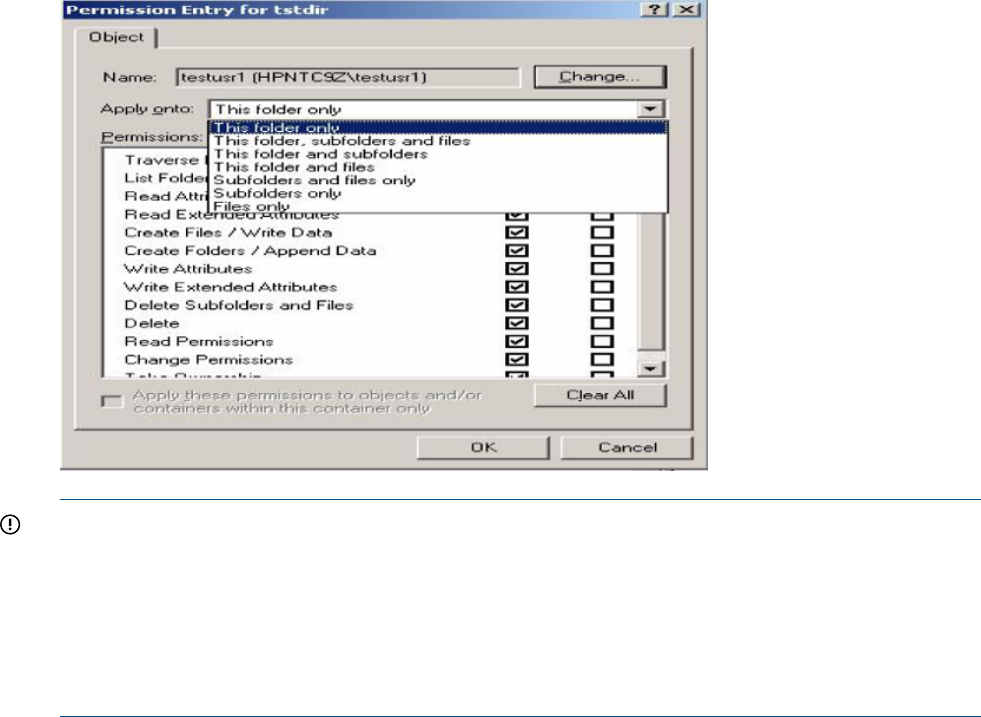Screen dimensions: 981x717
Task: Check Deny box for Write Attributes
Action: 602,269
